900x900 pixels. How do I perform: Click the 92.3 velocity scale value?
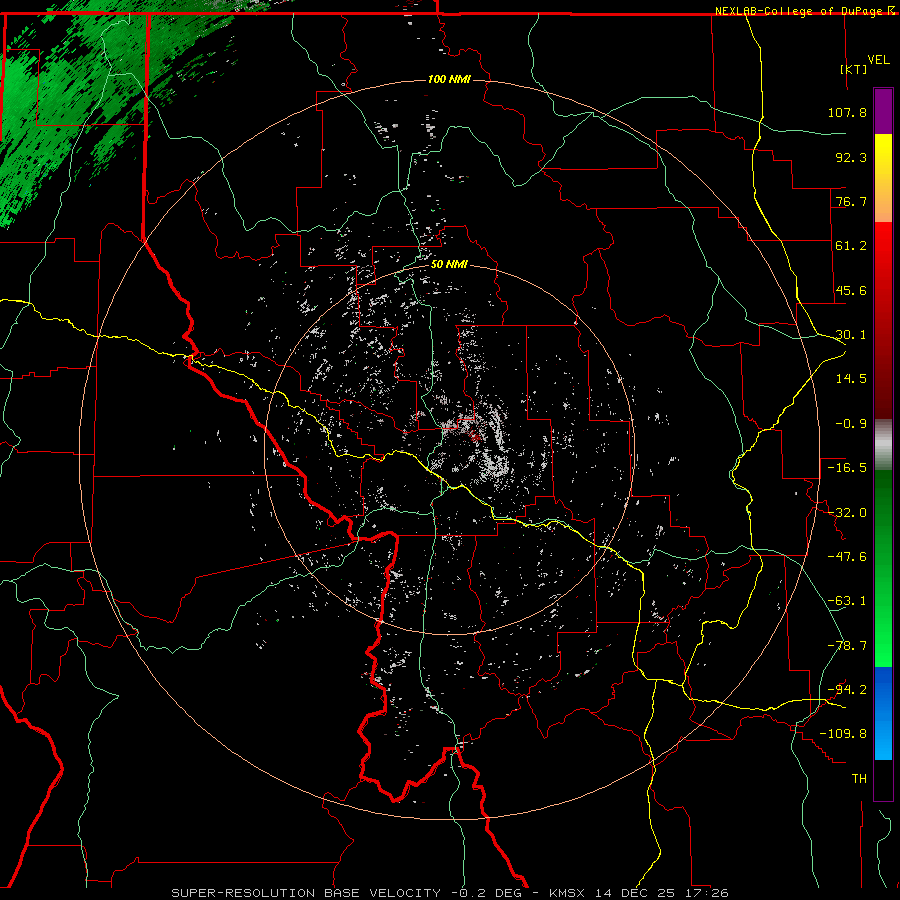(851, 157)
